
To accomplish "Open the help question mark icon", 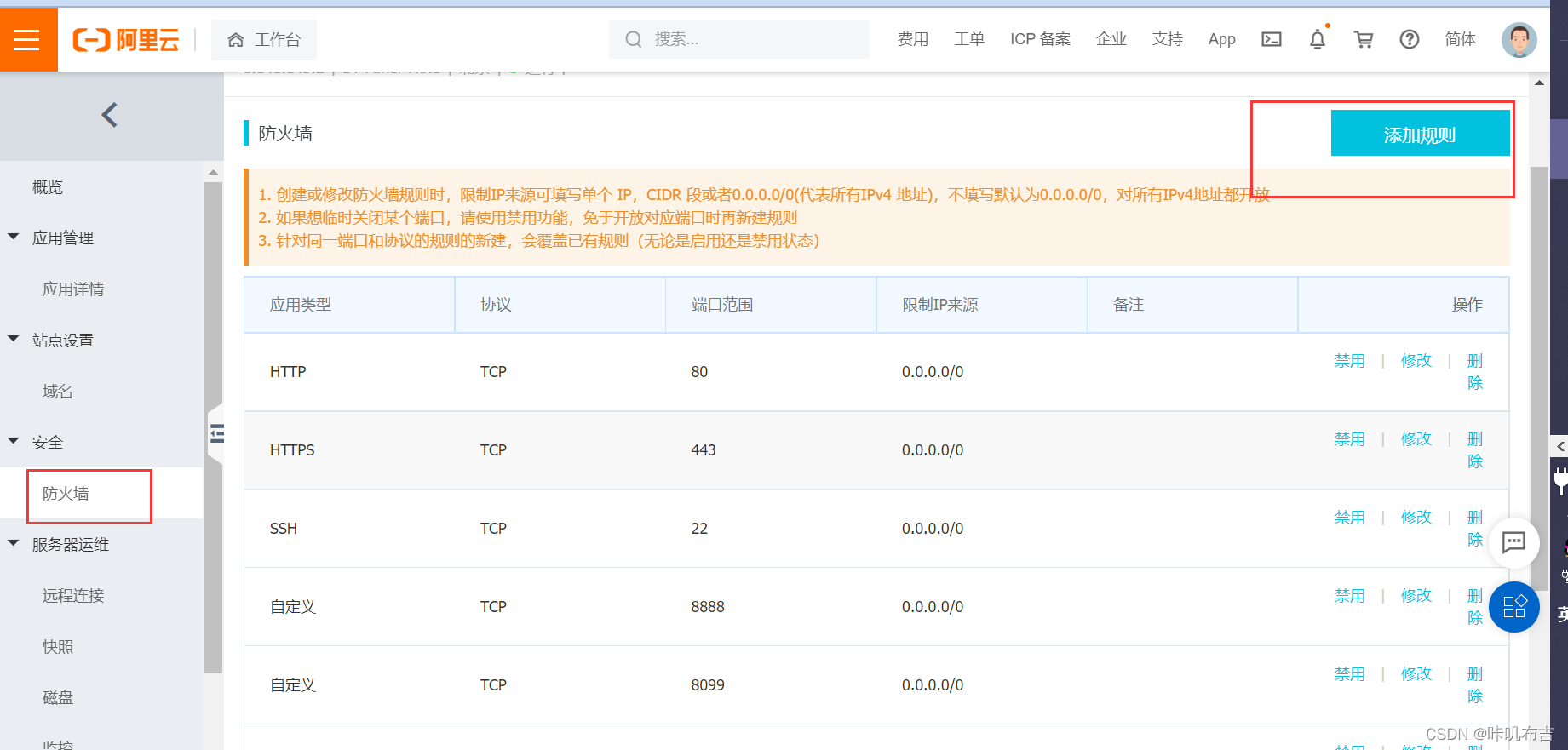I will pyautogui.click(x=1410, y=39).
